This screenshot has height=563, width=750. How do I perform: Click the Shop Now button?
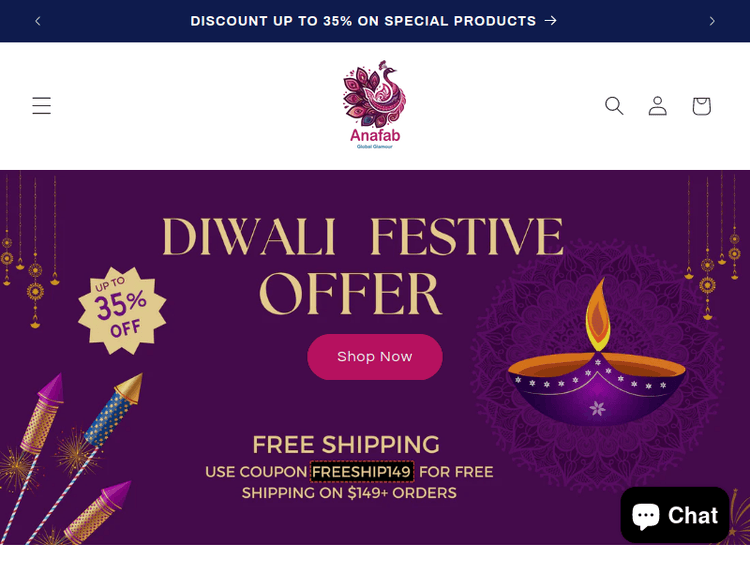coord(375,357)
